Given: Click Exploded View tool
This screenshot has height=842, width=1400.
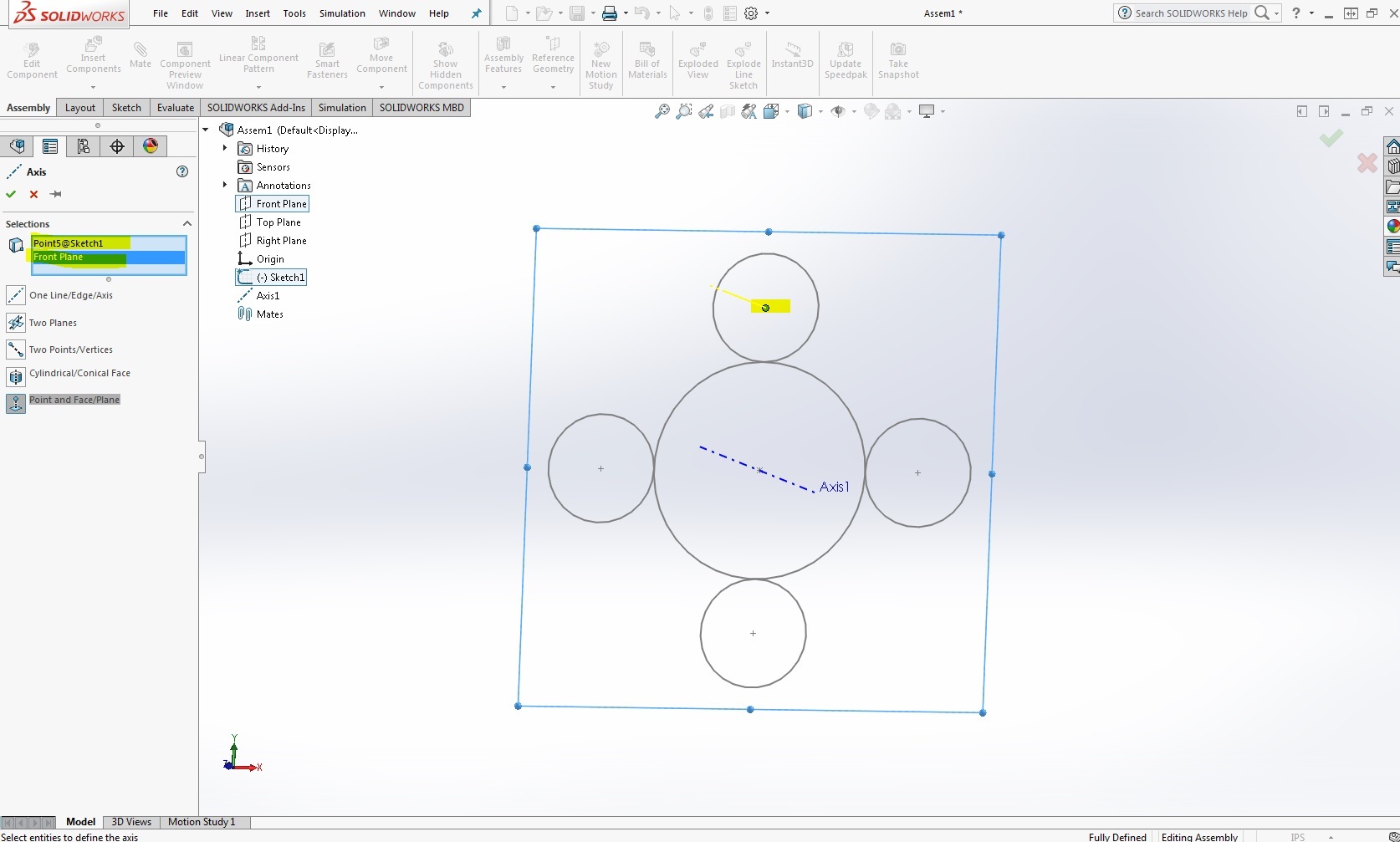Looking at the screenshot, I should coord(698,61).
